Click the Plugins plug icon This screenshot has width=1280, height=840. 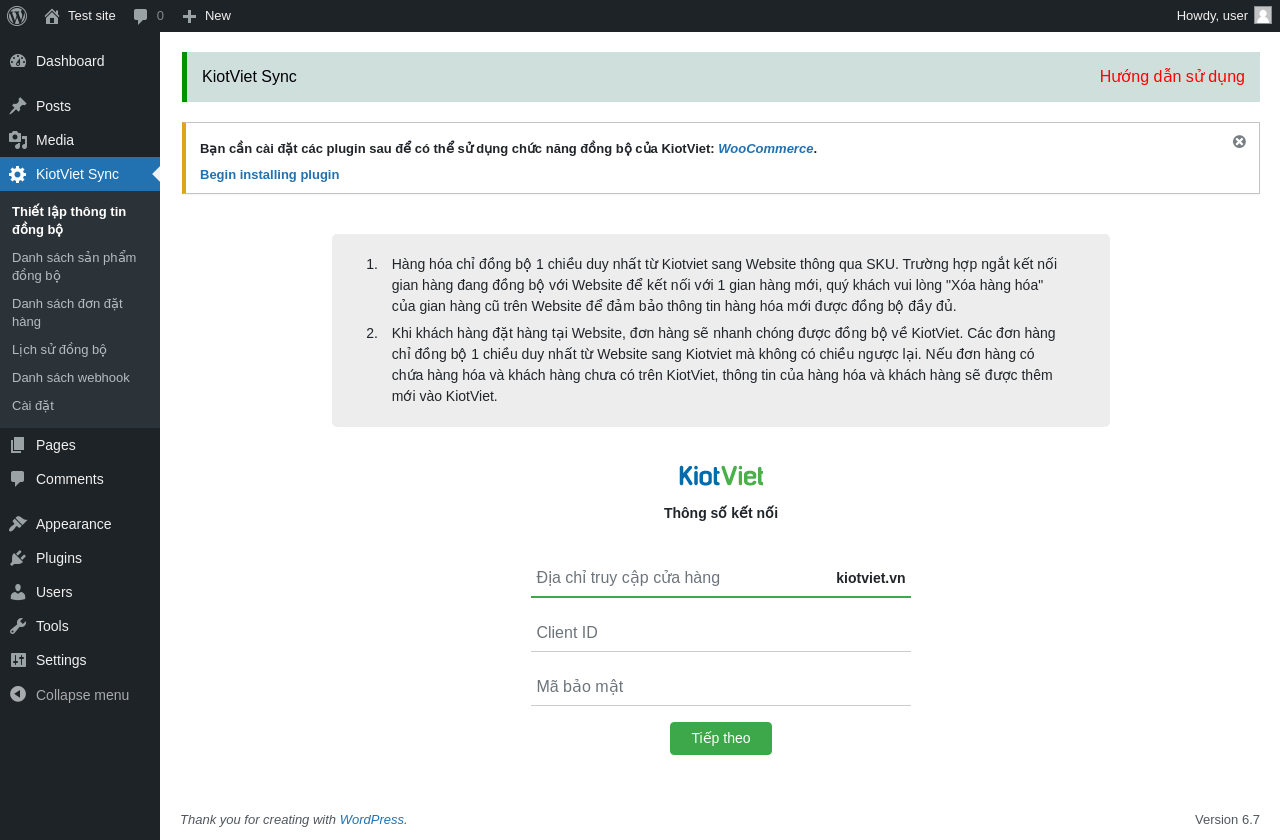coord(18,558)
